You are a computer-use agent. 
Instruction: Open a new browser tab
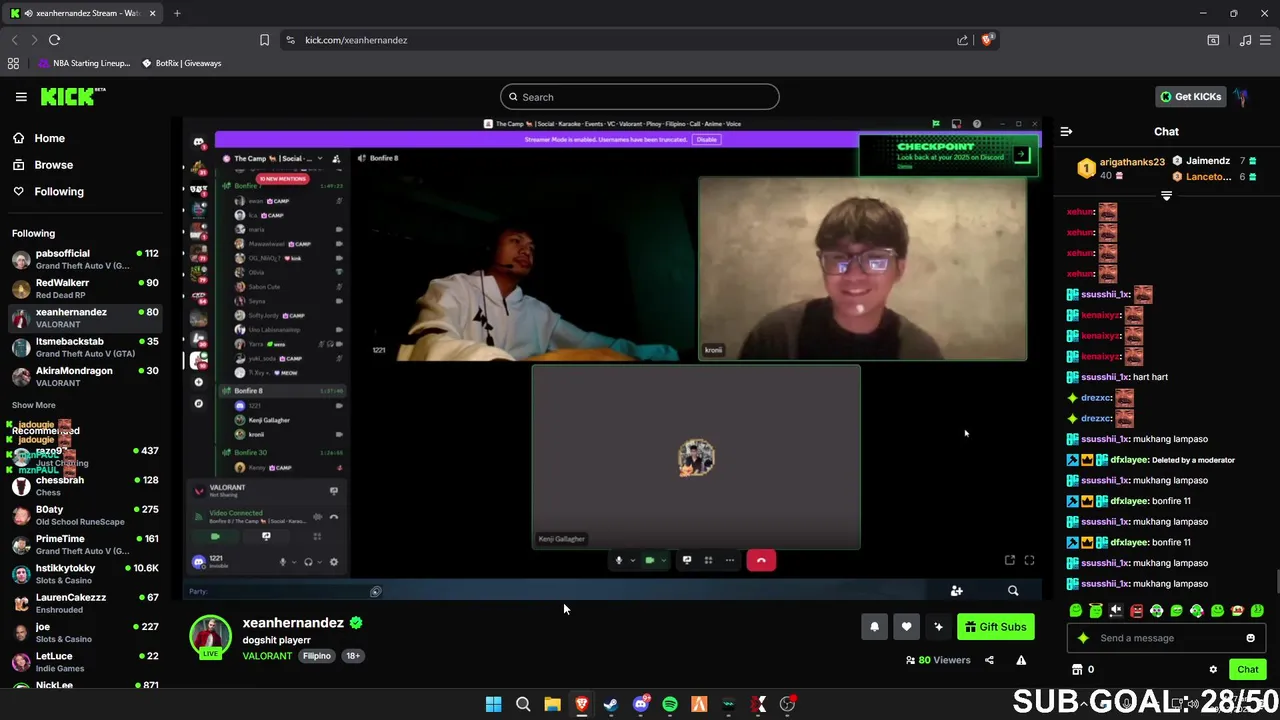pyautogui.click(x=177, y=13)
